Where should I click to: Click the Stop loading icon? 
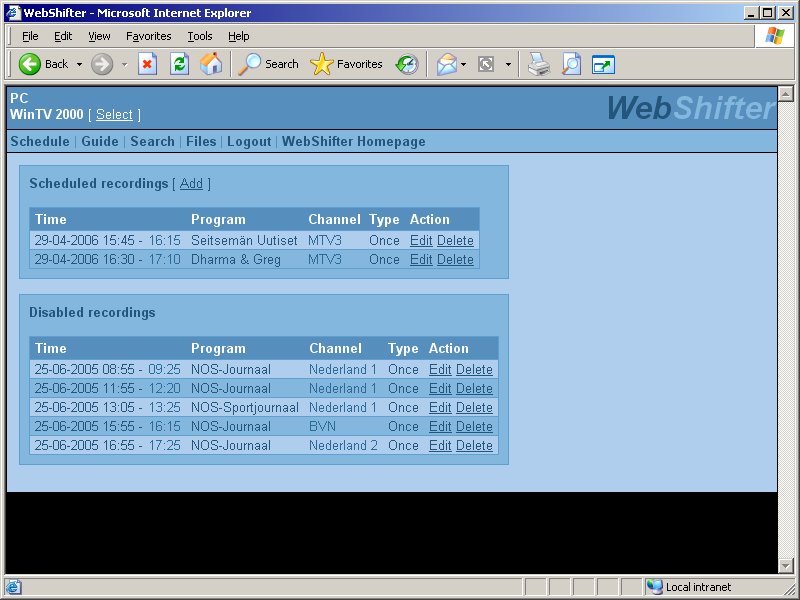[147, 64]
